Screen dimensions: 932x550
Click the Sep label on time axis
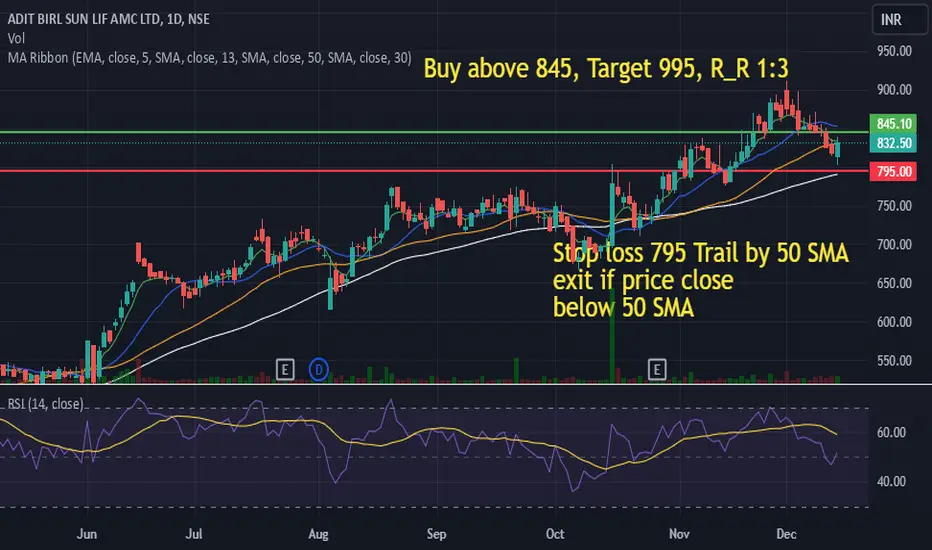436,534
